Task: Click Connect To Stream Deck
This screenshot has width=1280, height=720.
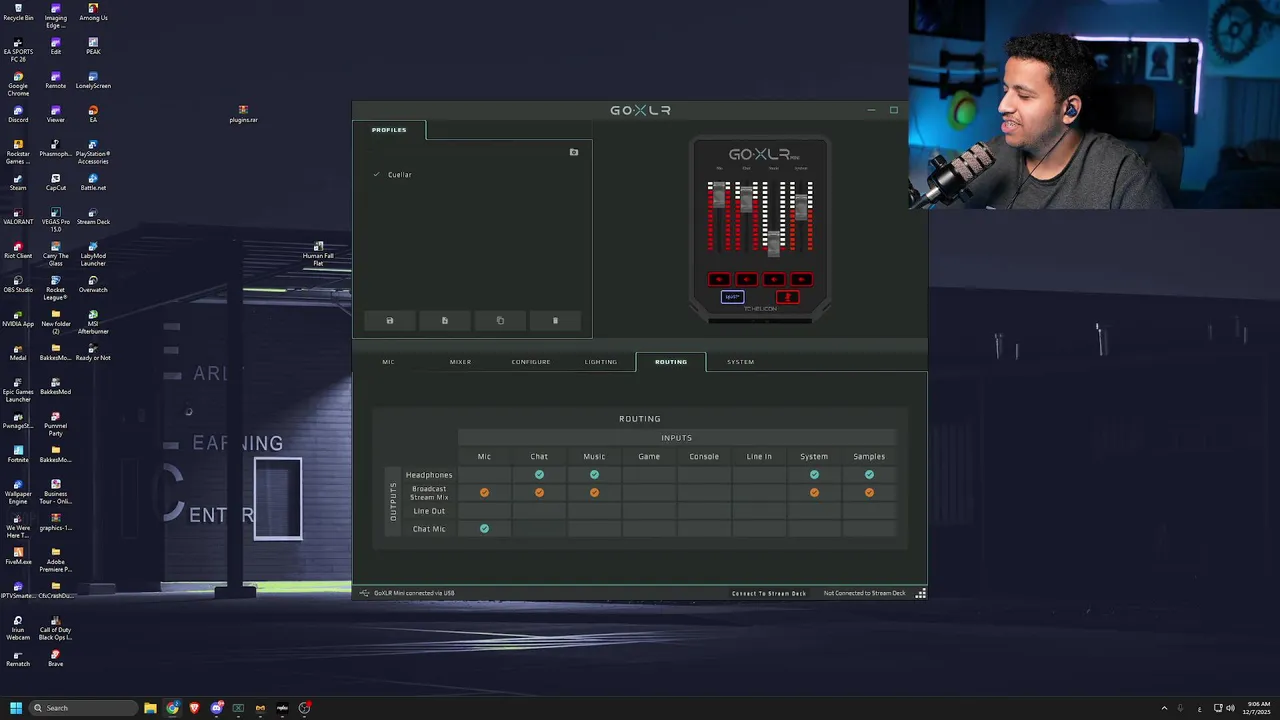Action: (x=769, y=594)
